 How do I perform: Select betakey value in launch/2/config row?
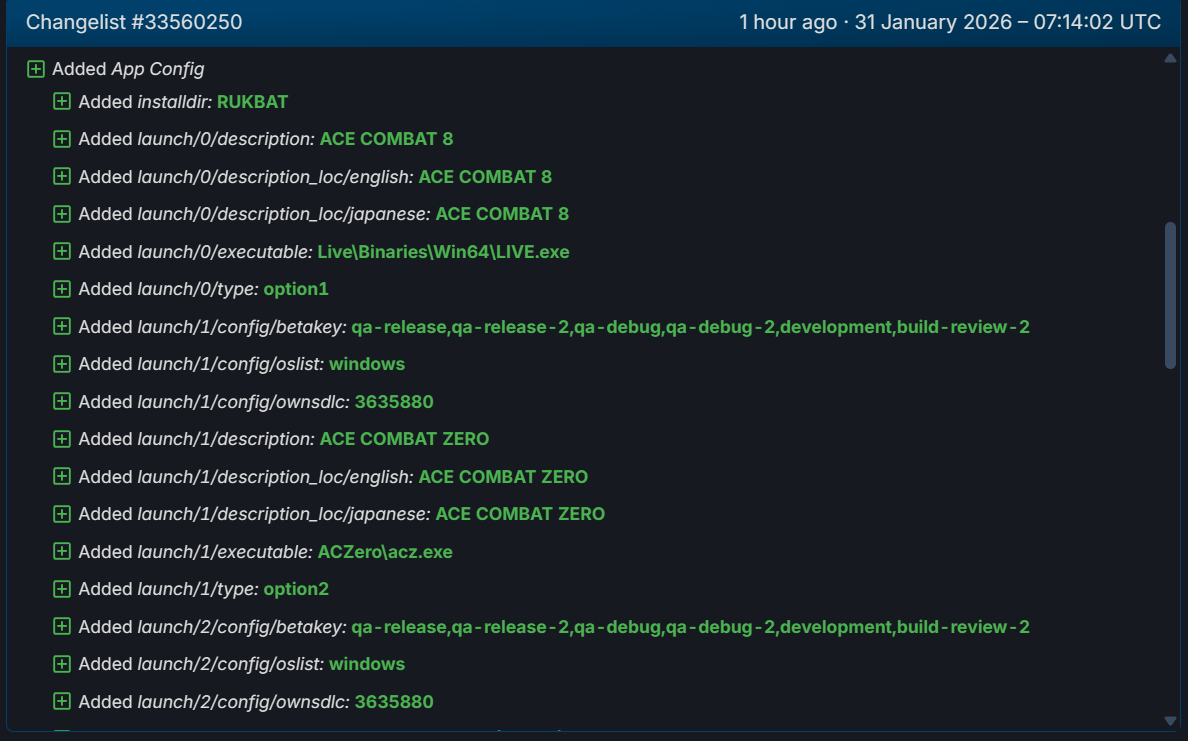[690, 627]
